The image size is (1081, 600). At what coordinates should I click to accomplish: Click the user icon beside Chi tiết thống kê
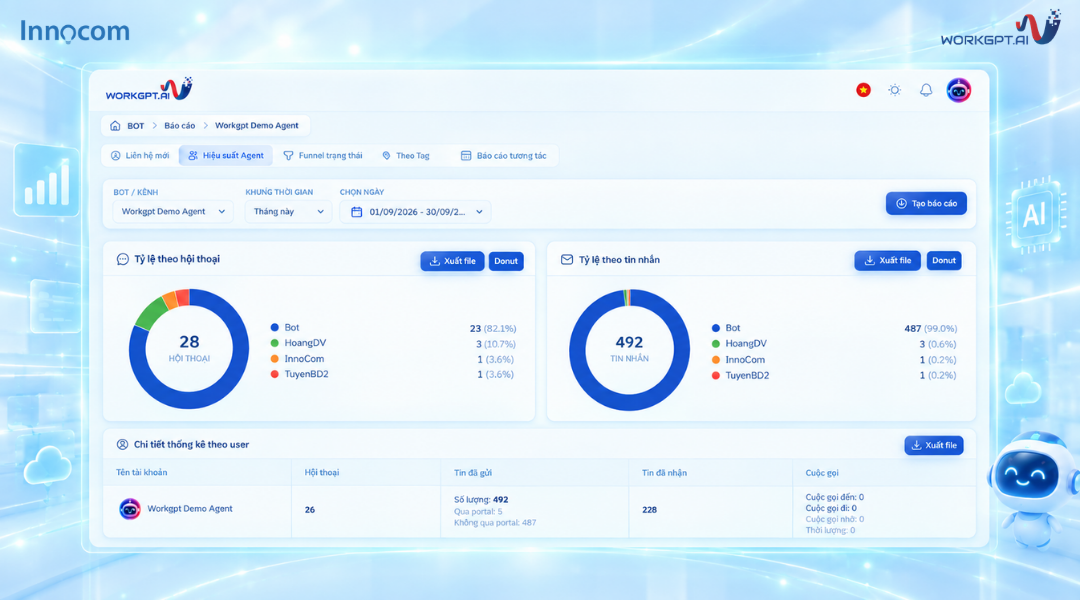tap(122, 444)
